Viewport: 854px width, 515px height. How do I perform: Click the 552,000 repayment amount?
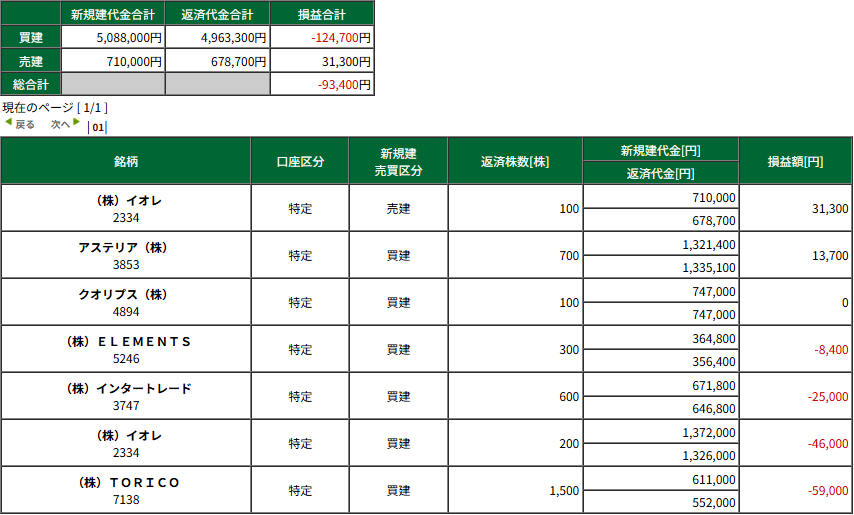pos(713,502)
